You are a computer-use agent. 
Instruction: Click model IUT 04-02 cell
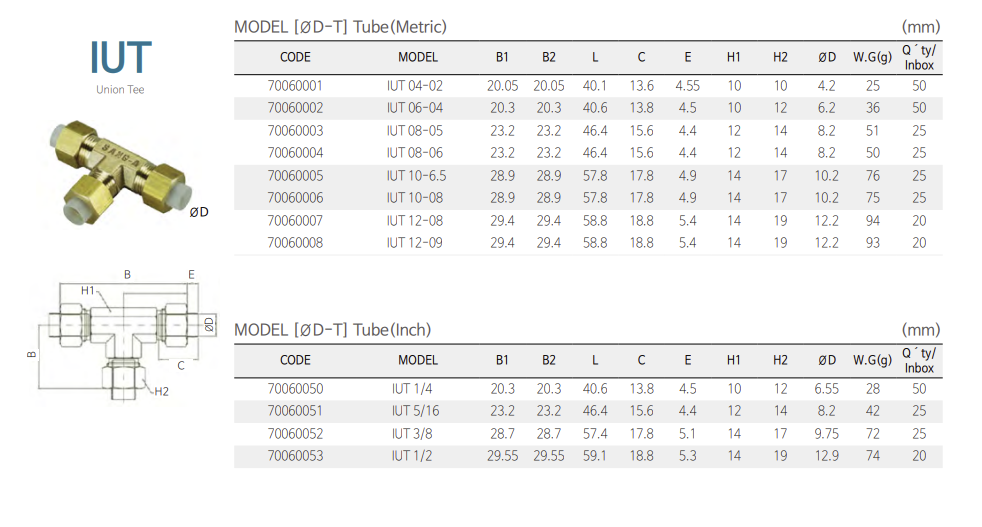[415, 86]
